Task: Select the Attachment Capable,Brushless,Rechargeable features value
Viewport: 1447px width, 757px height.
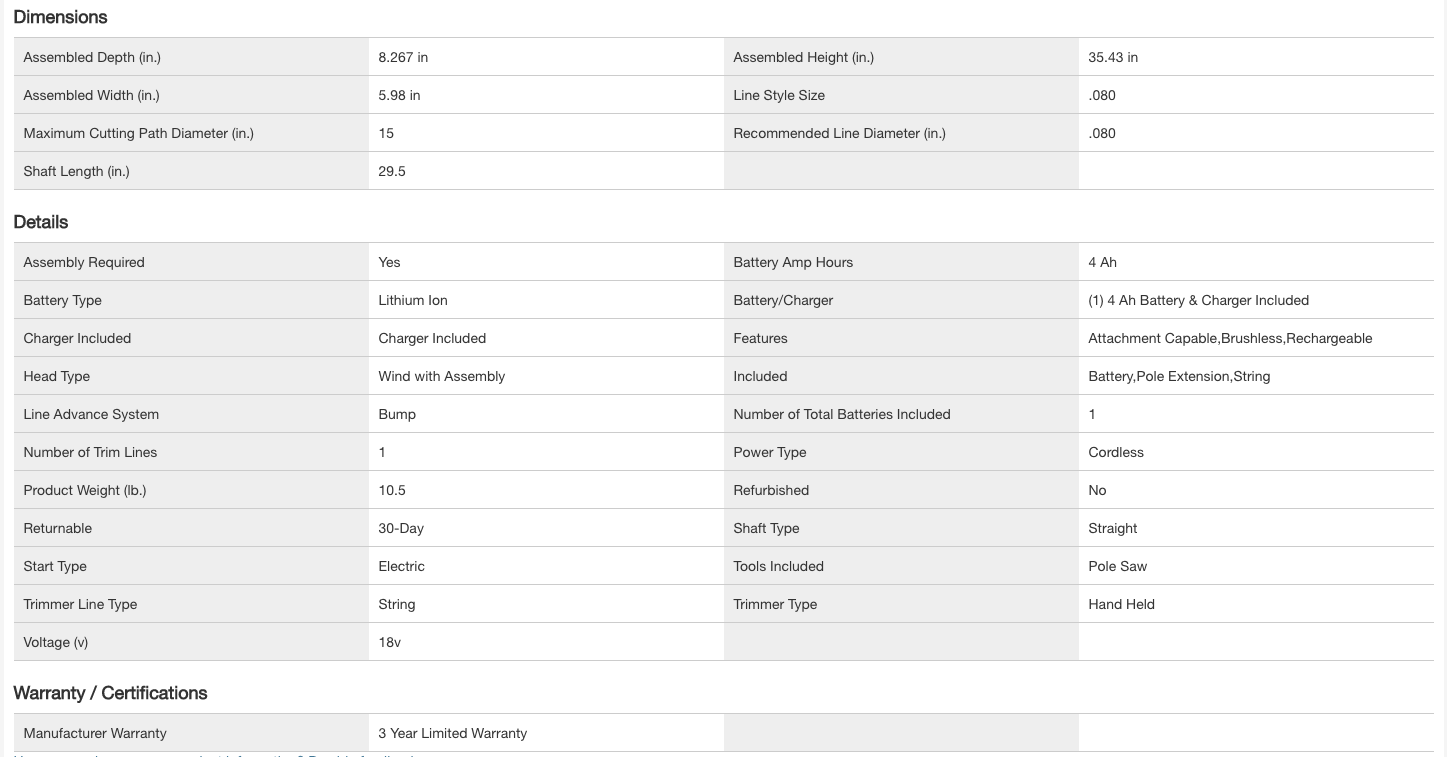Action: pos(1230,339)
